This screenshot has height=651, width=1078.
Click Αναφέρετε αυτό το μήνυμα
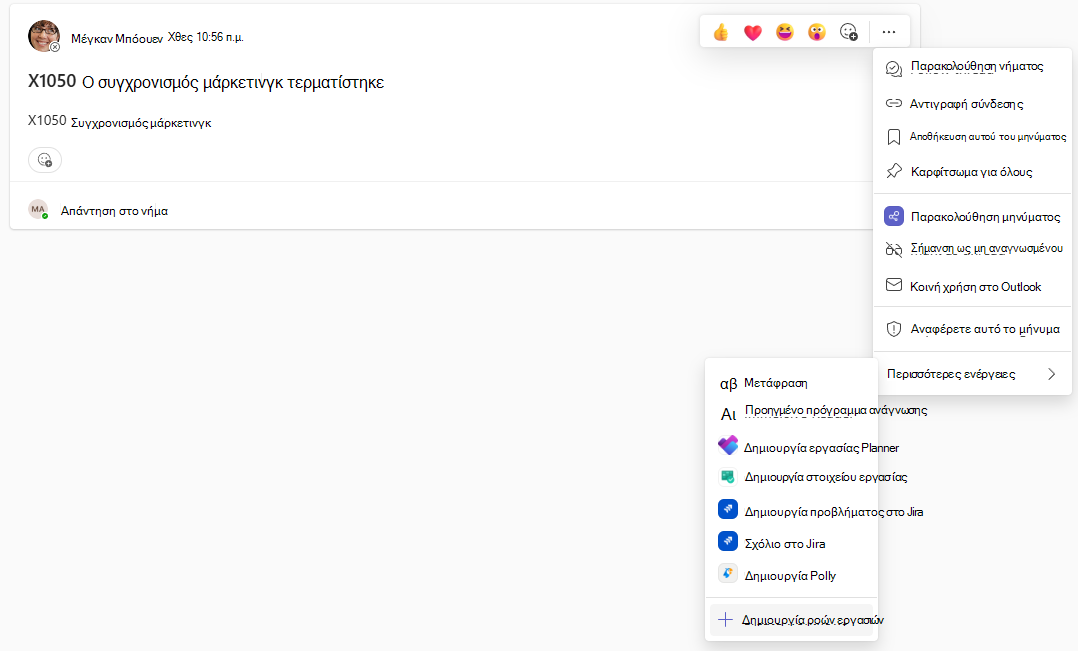(x=972, y=329)
